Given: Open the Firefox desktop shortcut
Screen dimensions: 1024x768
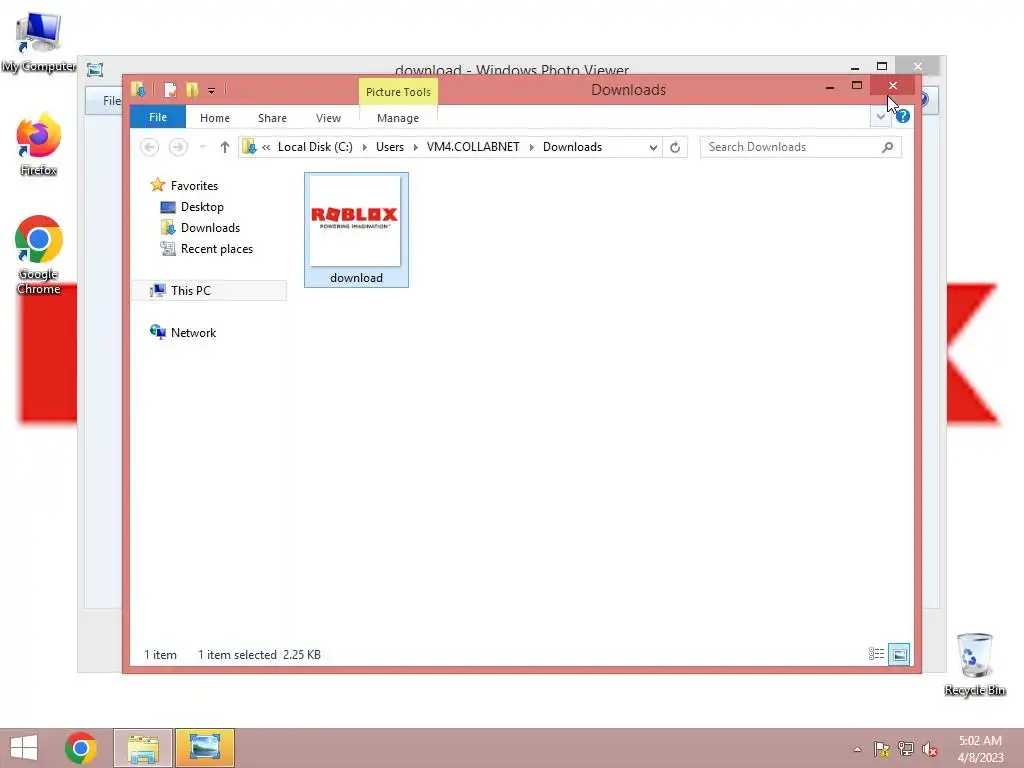Looking at the screenshot, I should pos(39,144).
